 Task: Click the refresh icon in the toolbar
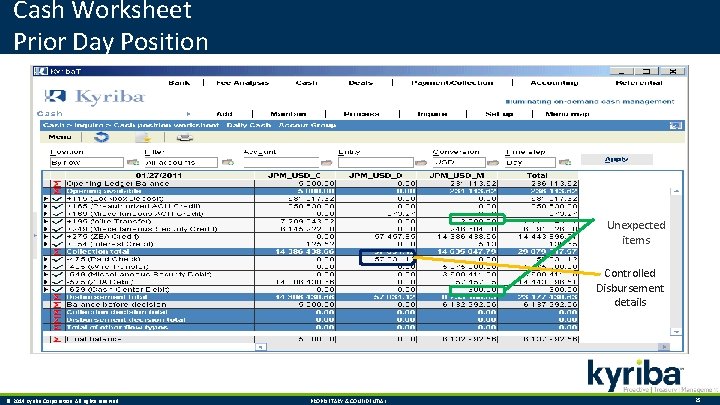(x=101, y=137)
